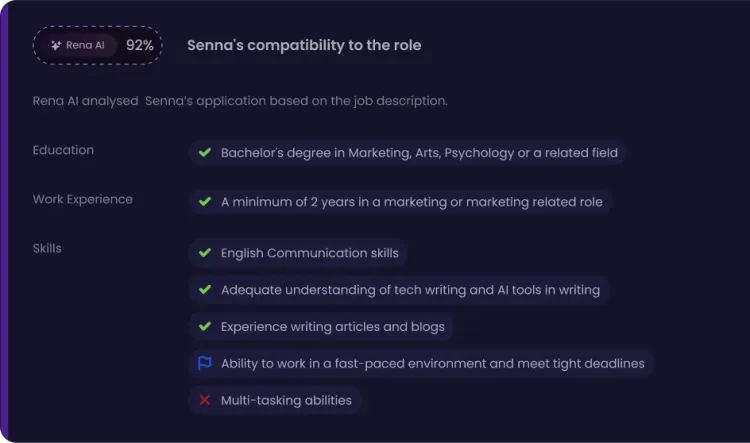Select the Multi-tasking abilities chip
This screenshot has width=750, height=443.
[275, 400]
